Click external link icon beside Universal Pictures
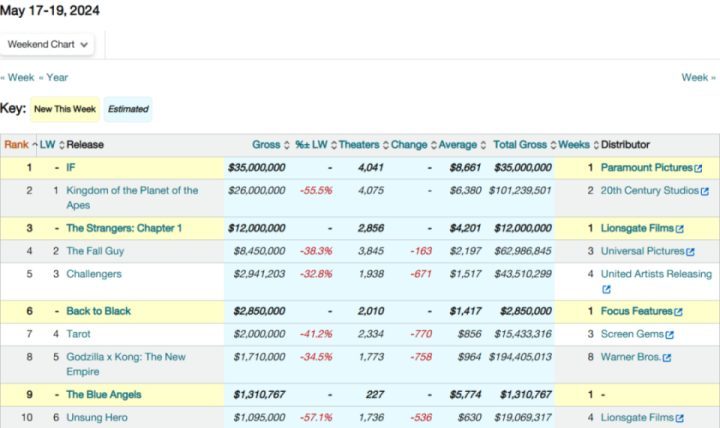 pos(690,252)
